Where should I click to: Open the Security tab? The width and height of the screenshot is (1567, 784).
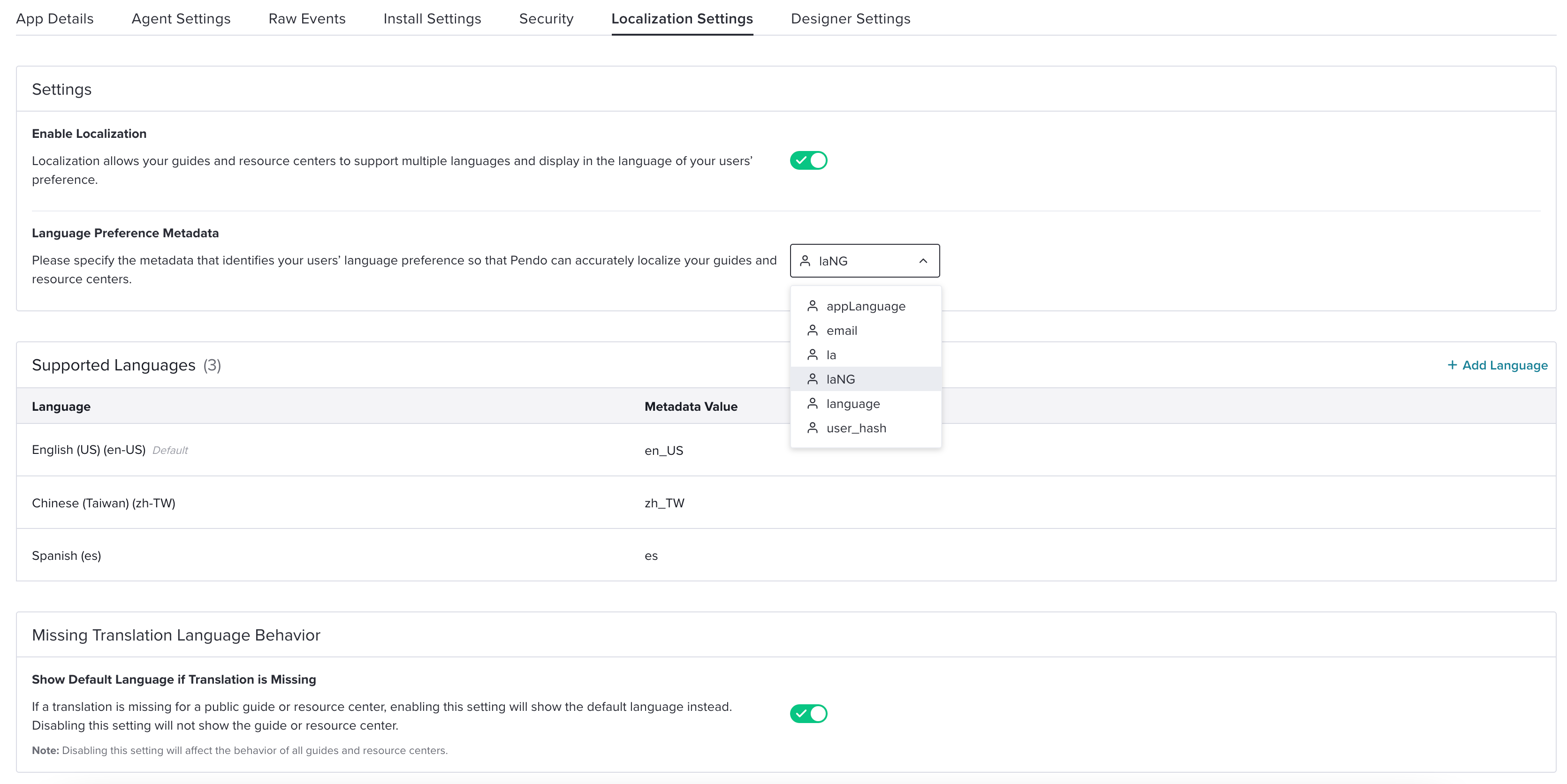pos(546,19)
